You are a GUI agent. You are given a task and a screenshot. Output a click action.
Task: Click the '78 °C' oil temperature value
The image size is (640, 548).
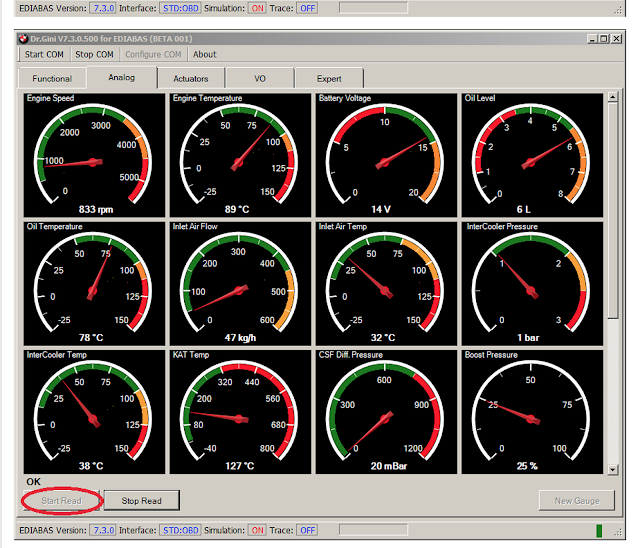point(91,338)
